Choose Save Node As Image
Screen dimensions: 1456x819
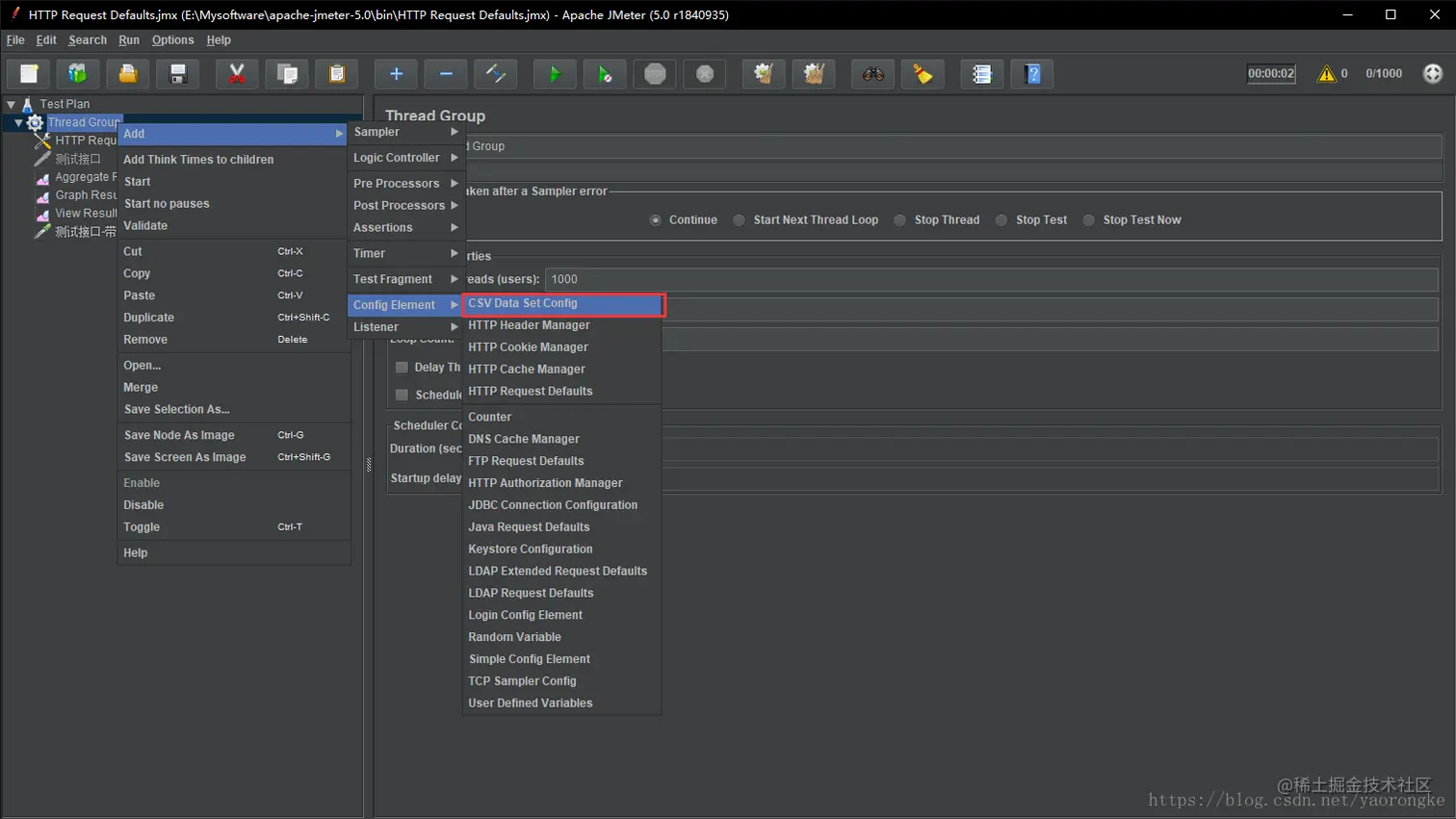(234, 435)
